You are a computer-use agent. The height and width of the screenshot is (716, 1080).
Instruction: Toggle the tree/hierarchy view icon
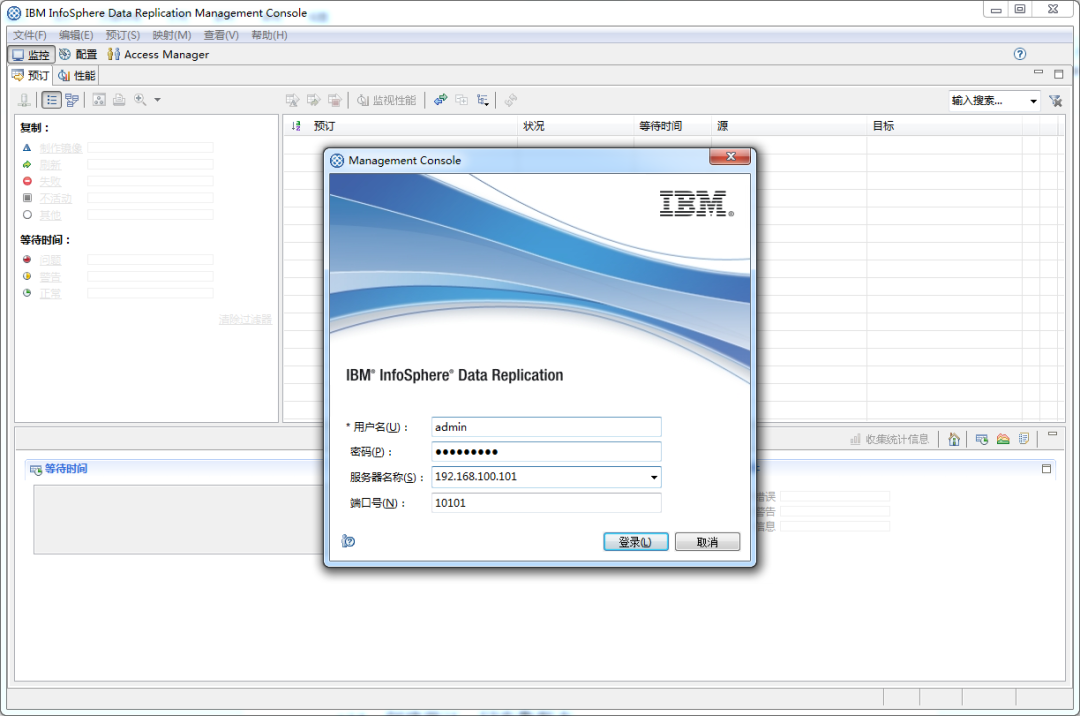(x=72, y=100)
